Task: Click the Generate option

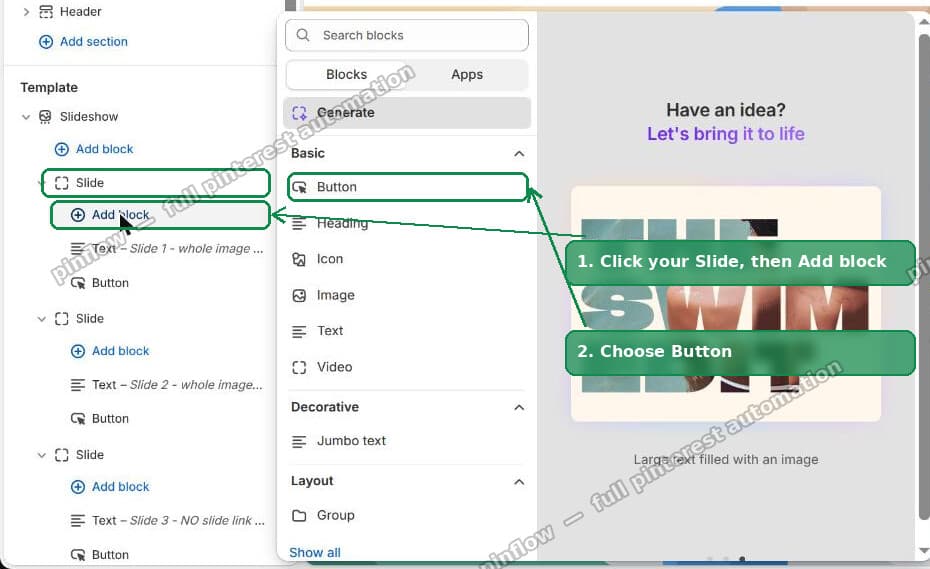Action: click(407, 113)
